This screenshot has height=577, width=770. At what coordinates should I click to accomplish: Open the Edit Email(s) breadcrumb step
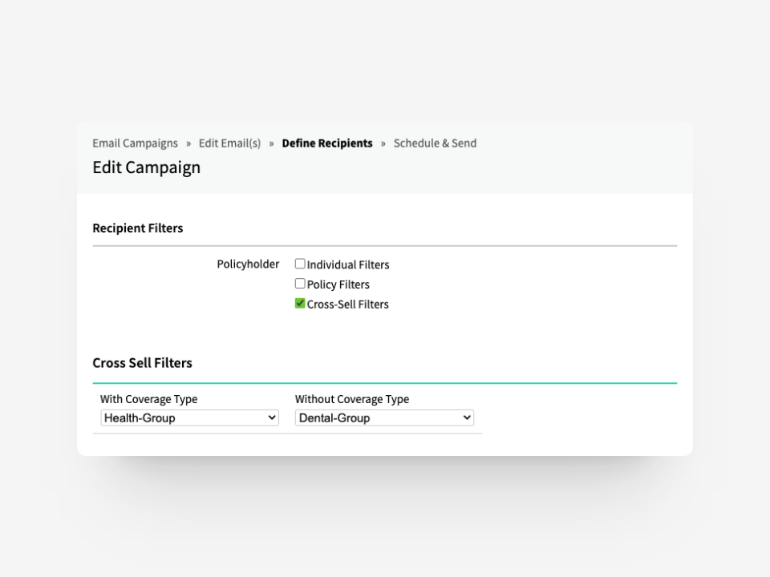click(x=230, y=143)
